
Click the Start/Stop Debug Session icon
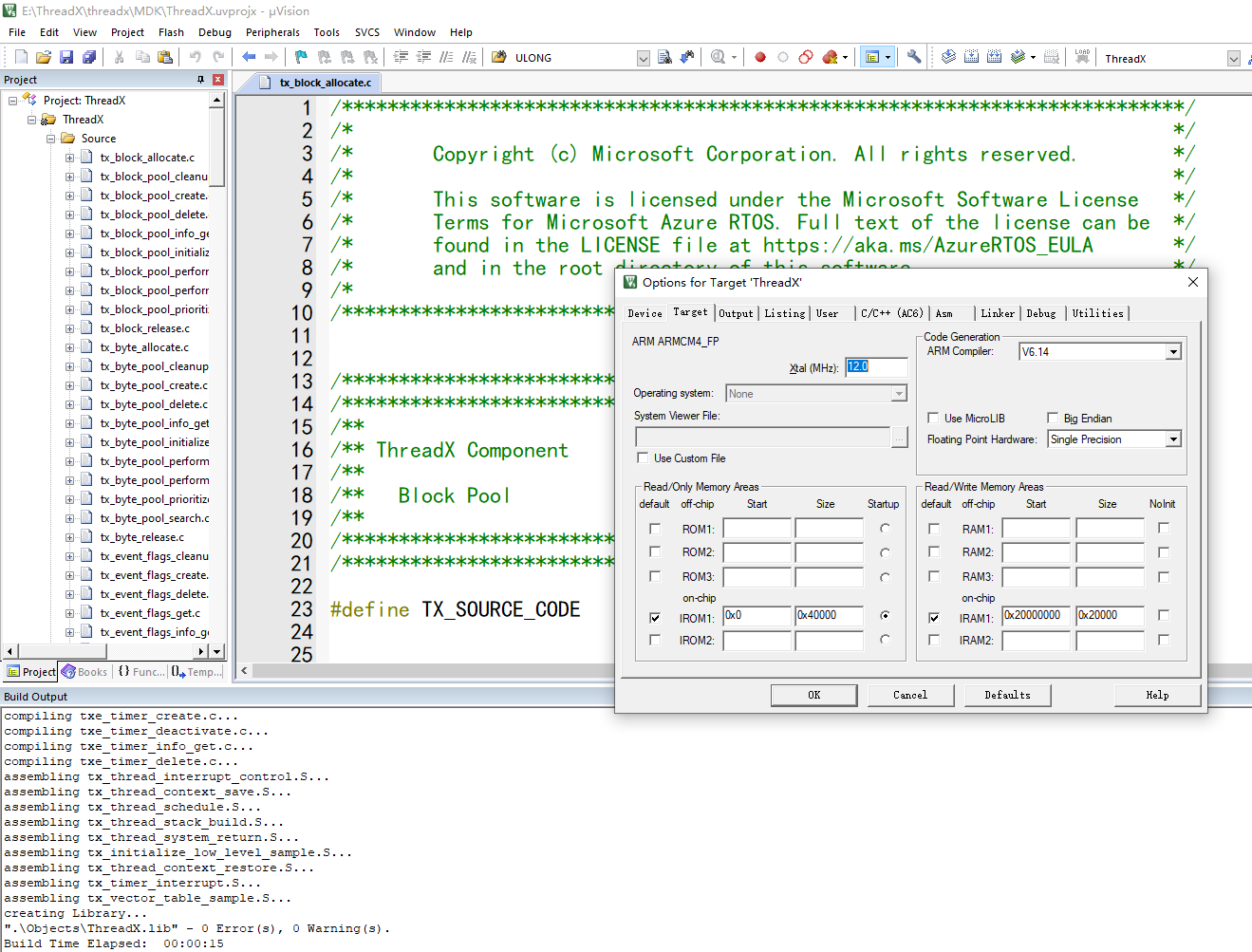coord(719,58)
